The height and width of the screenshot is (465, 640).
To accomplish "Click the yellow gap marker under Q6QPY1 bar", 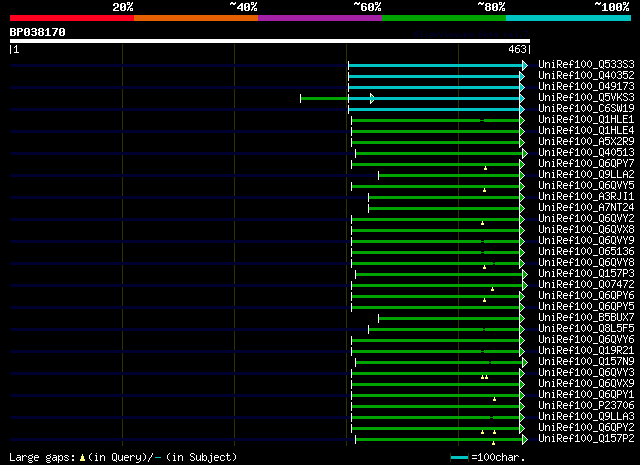I will click(x=494, y=400).
